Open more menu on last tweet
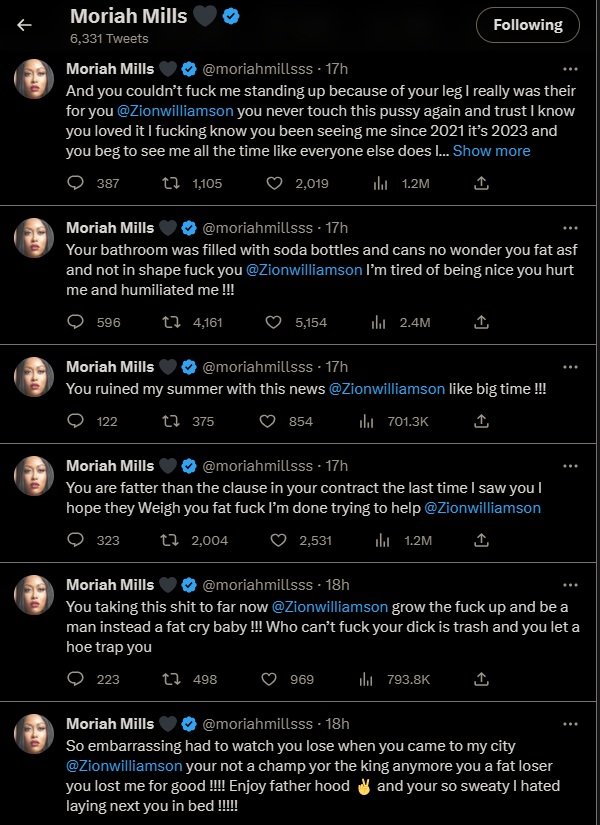The image size is (600, 825). click(570, 723)
